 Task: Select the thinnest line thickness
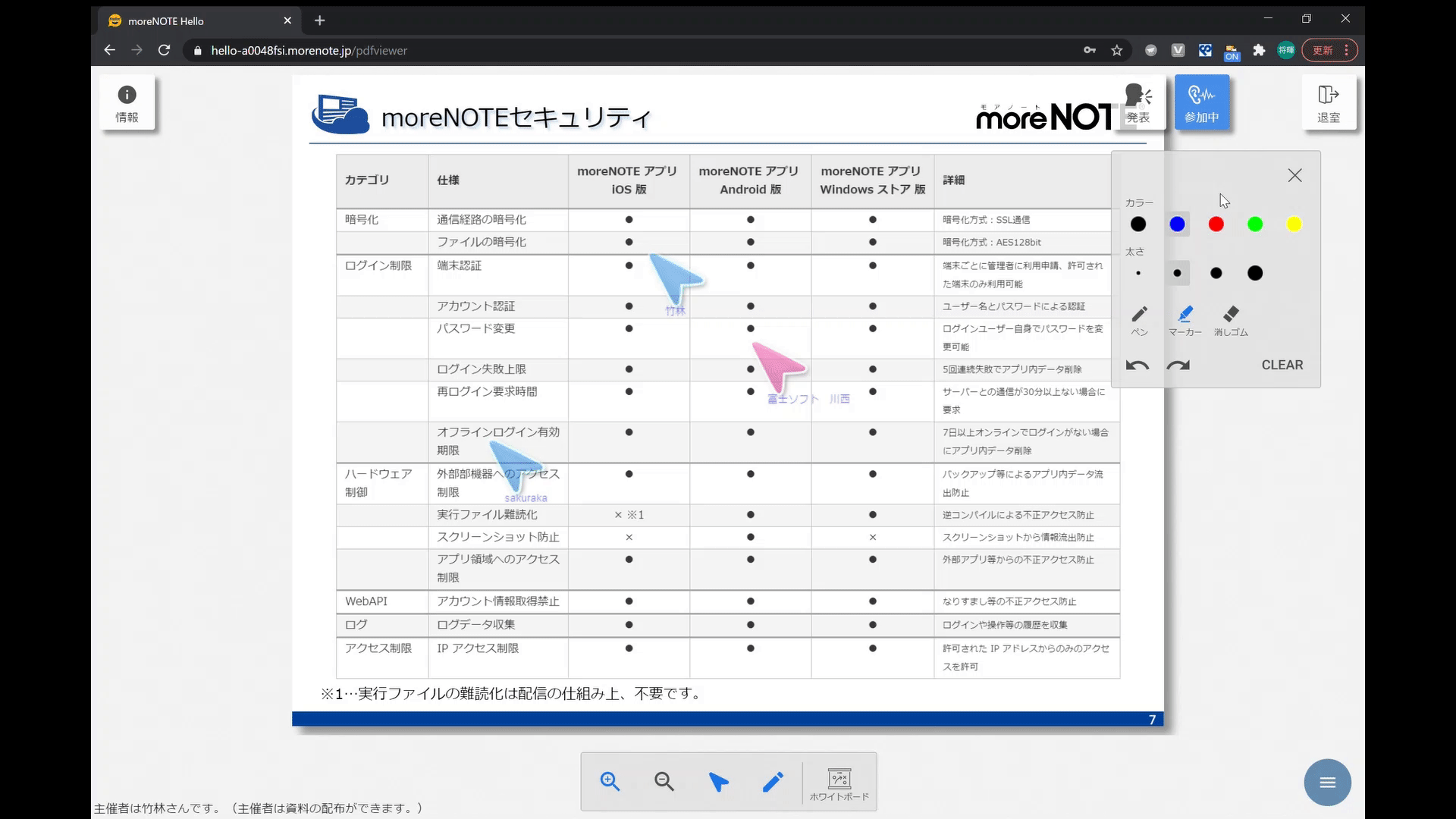coord(1138,273)
